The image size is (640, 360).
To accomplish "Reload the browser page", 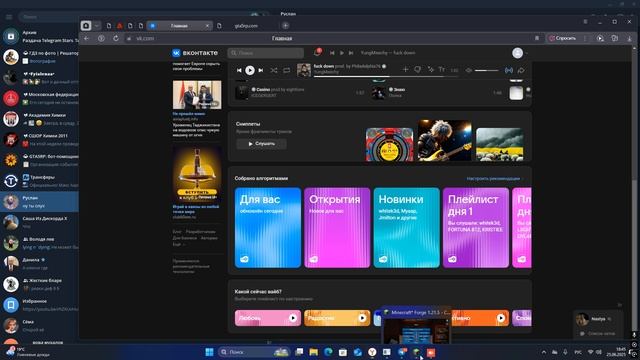I will click(116, 38).
